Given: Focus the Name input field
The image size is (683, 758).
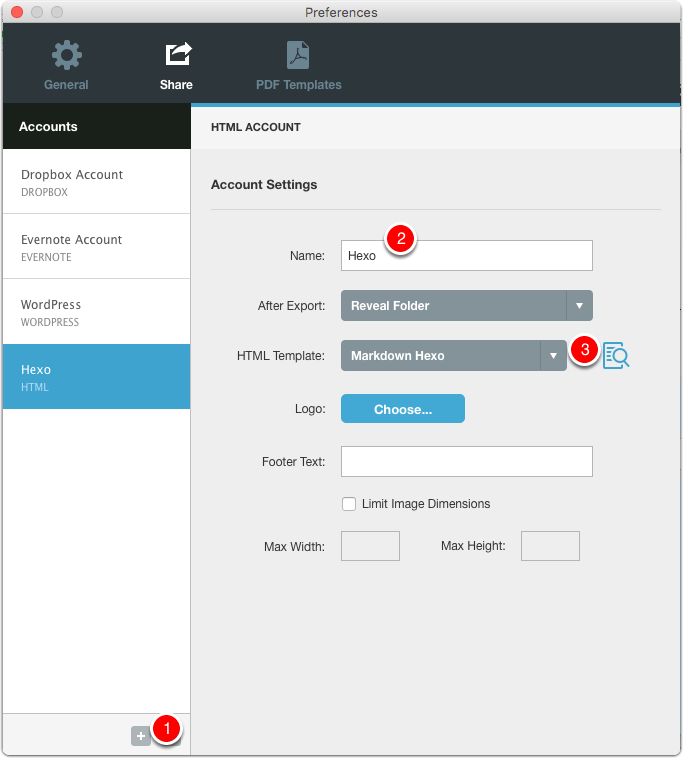Looking at the screenshot, I should tap(466, 256).
